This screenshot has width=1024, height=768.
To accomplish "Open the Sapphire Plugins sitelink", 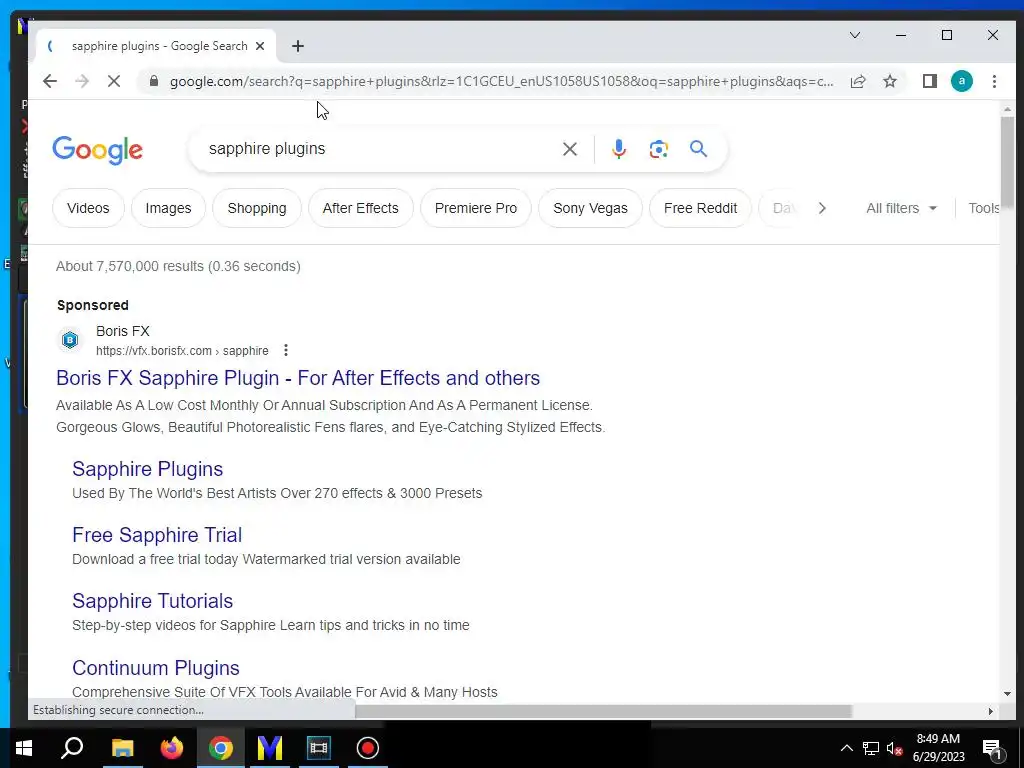I will click(148, 469).
